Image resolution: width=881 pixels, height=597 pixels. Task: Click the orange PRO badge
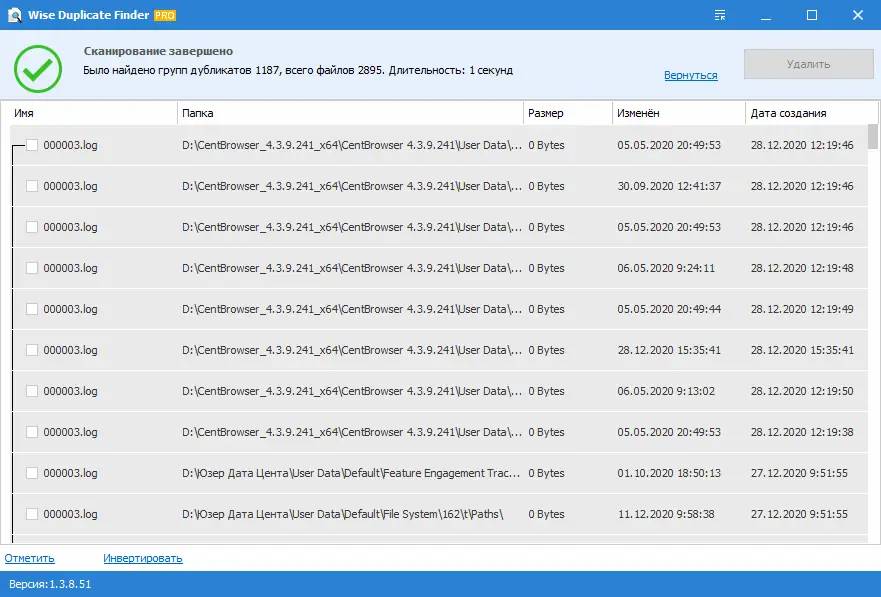click(165, 16)
